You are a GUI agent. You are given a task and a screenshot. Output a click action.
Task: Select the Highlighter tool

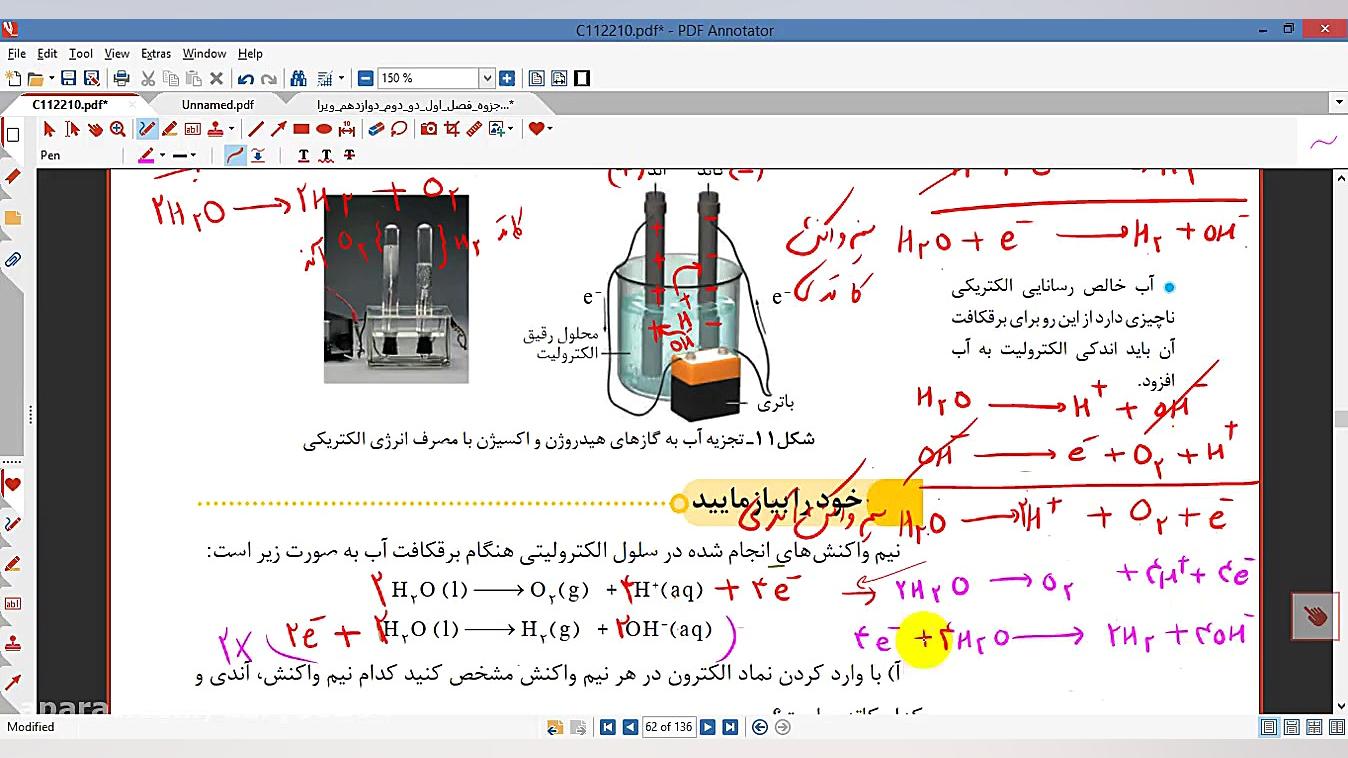coord(168,128)
